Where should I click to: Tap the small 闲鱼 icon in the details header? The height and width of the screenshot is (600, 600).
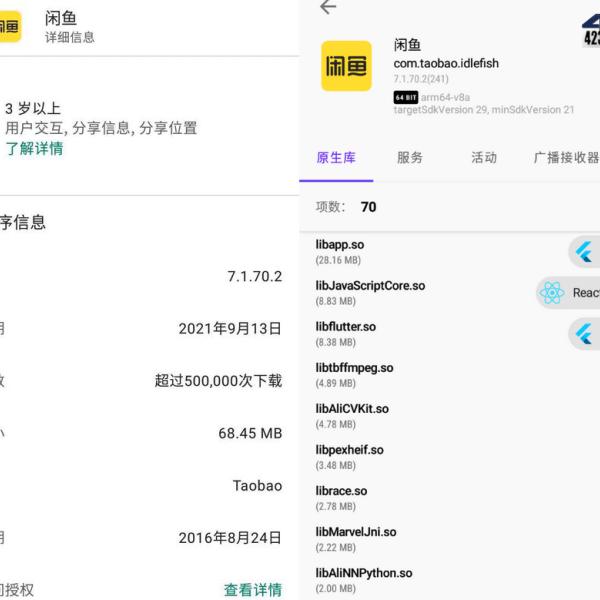(10, 26)
